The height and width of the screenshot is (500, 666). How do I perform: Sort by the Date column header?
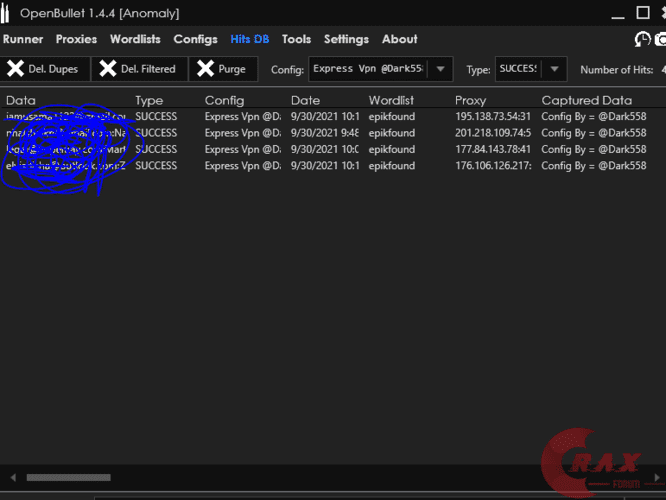coord(305,100)
